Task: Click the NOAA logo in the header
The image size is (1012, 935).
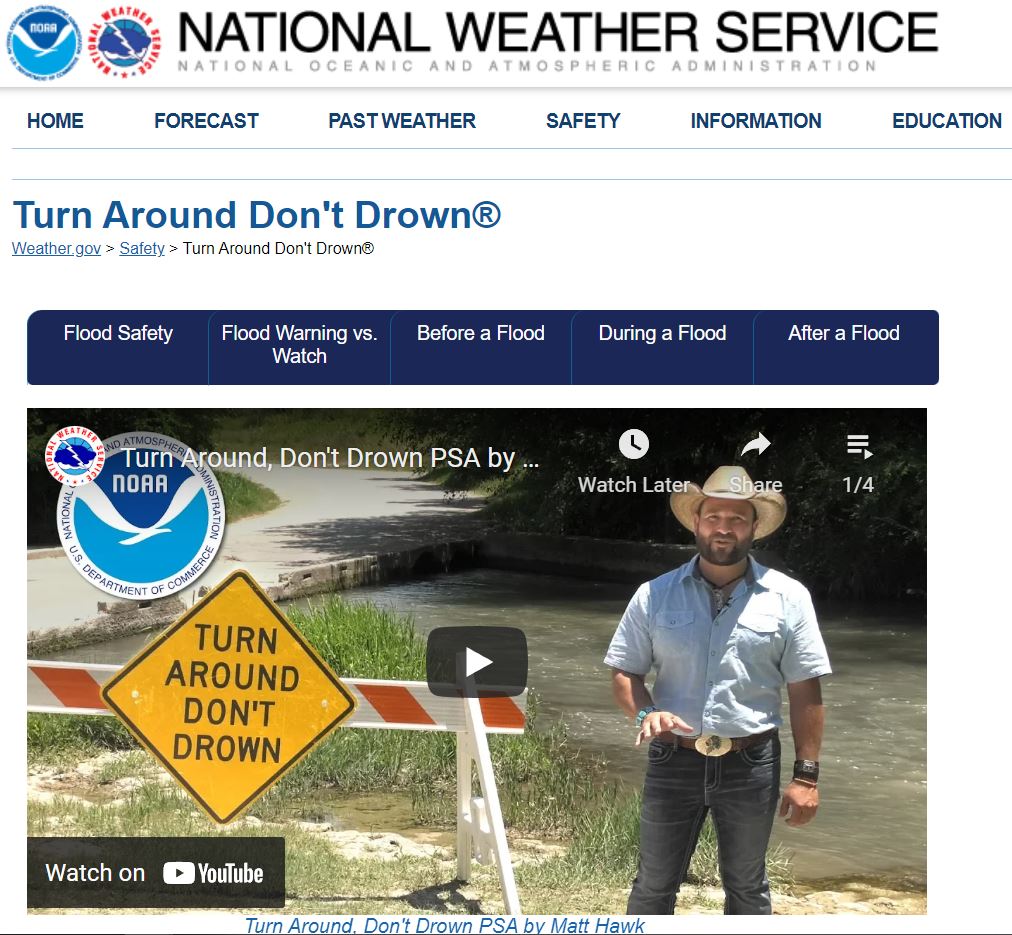Action: coord(43,44)
